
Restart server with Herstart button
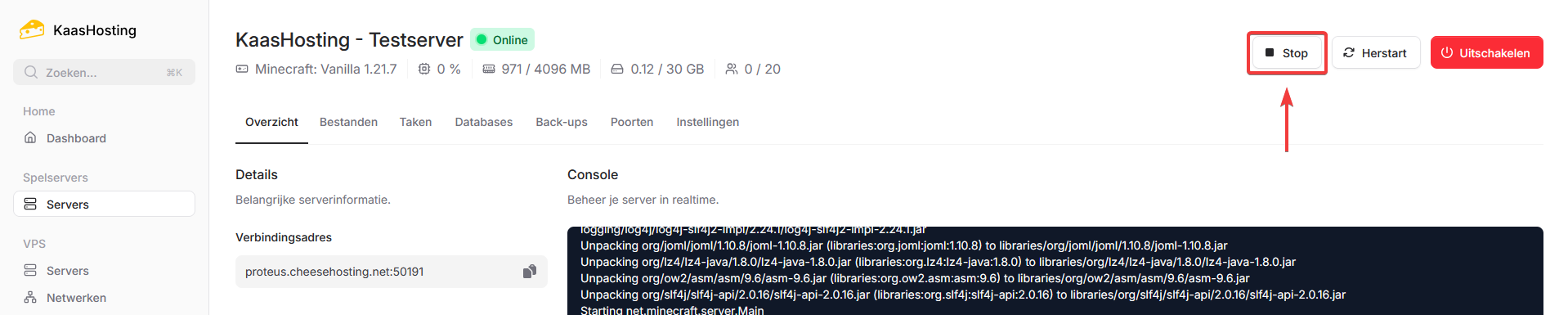1376,52
